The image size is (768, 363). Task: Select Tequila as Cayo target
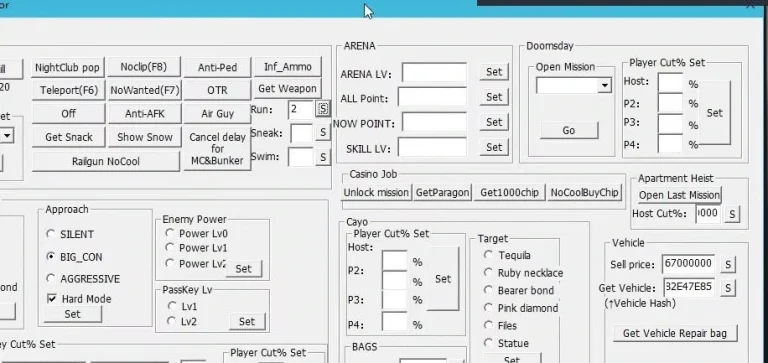(x=488, y=255)
